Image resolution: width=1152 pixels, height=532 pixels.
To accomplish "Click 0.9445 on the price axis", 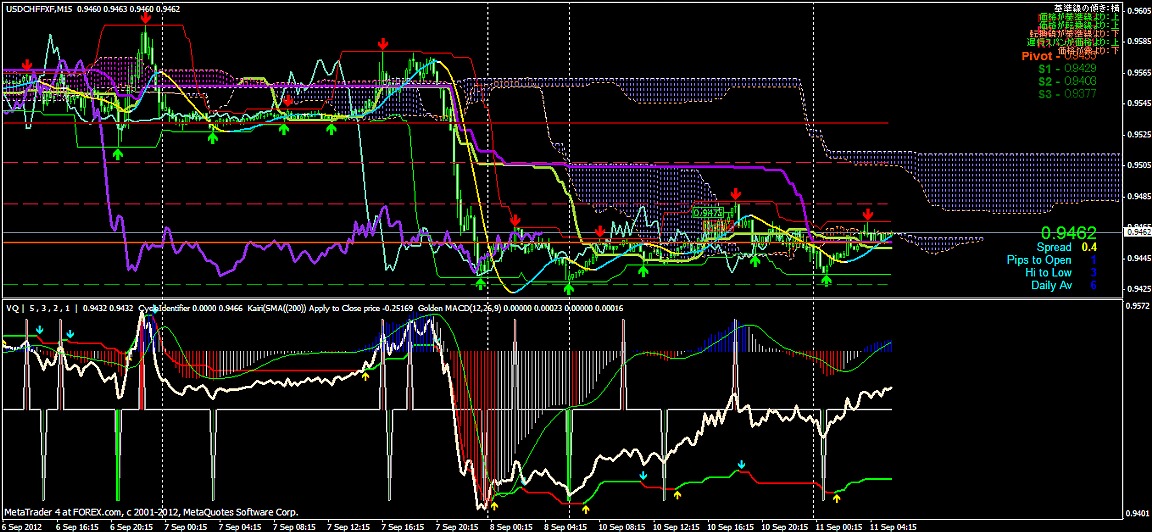I will 1137,258.
